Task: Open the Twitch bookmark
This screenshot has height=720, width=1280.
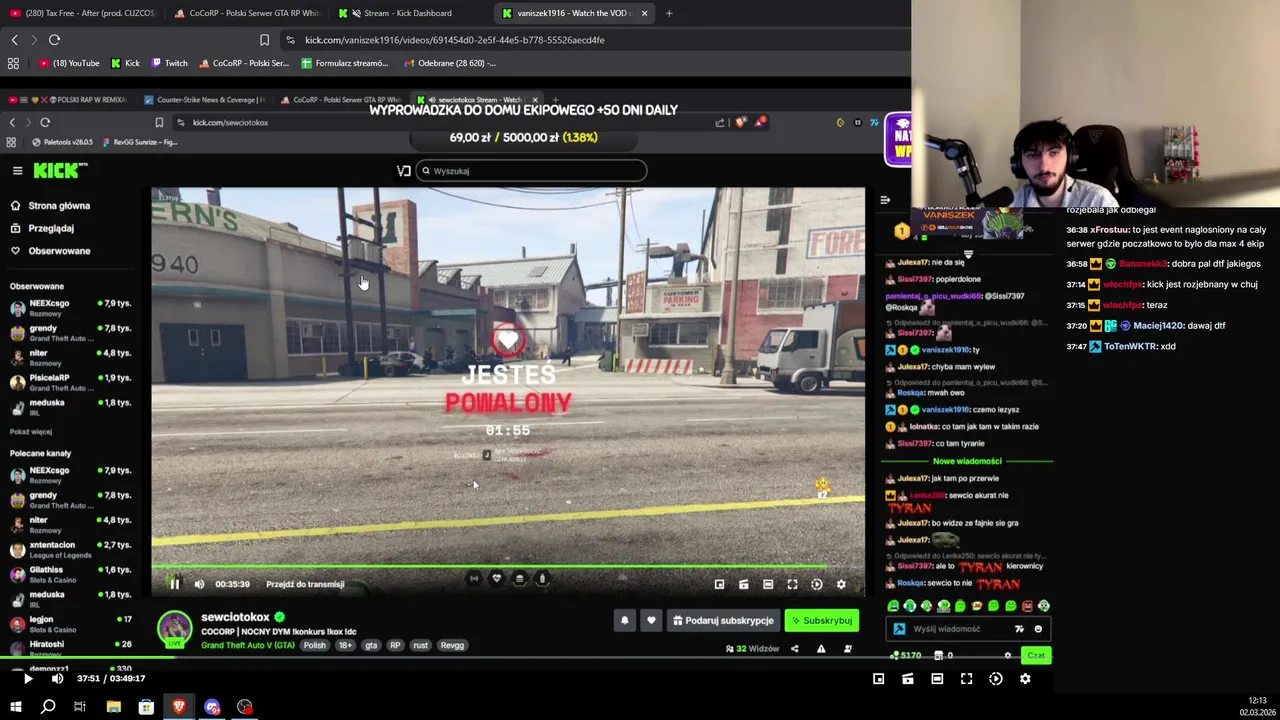Action: point(169,63)
